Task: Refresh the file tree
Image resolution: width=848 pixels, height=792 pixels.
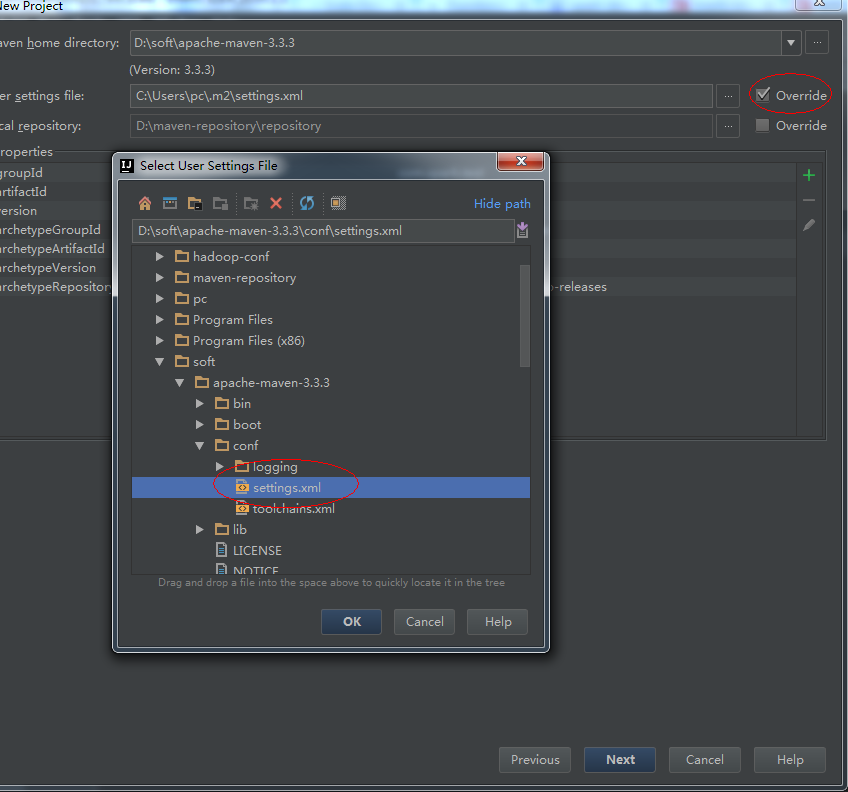Action: pyautogui.click(x=307, y=203)
